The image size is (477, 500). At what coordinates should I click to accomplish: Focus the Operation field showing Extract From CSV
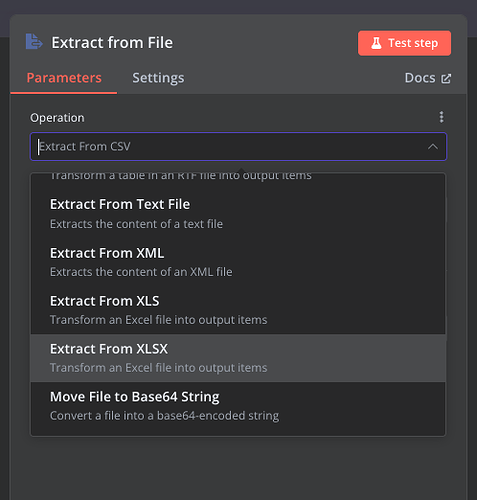pyautogui.click(x=238, y=147)
